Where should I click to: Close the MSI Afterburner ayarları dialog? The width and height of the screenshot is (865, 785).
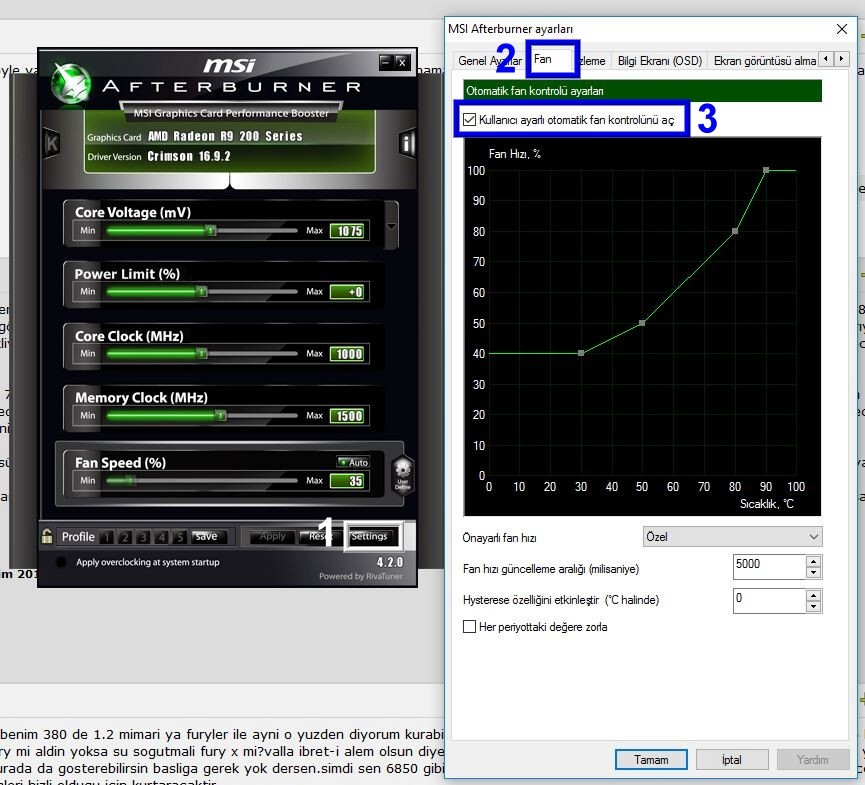click(x=842, y=29)
